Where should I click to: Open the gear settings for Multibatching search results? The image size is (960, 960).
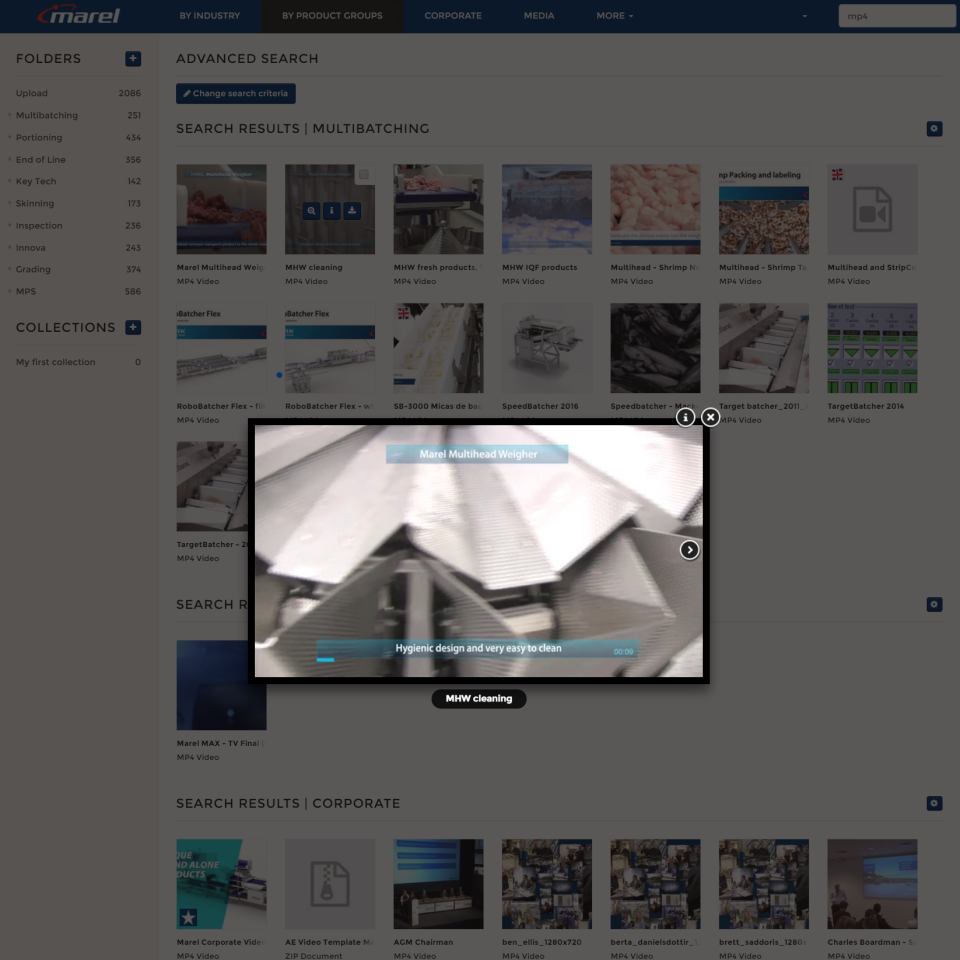coord(934,129)
